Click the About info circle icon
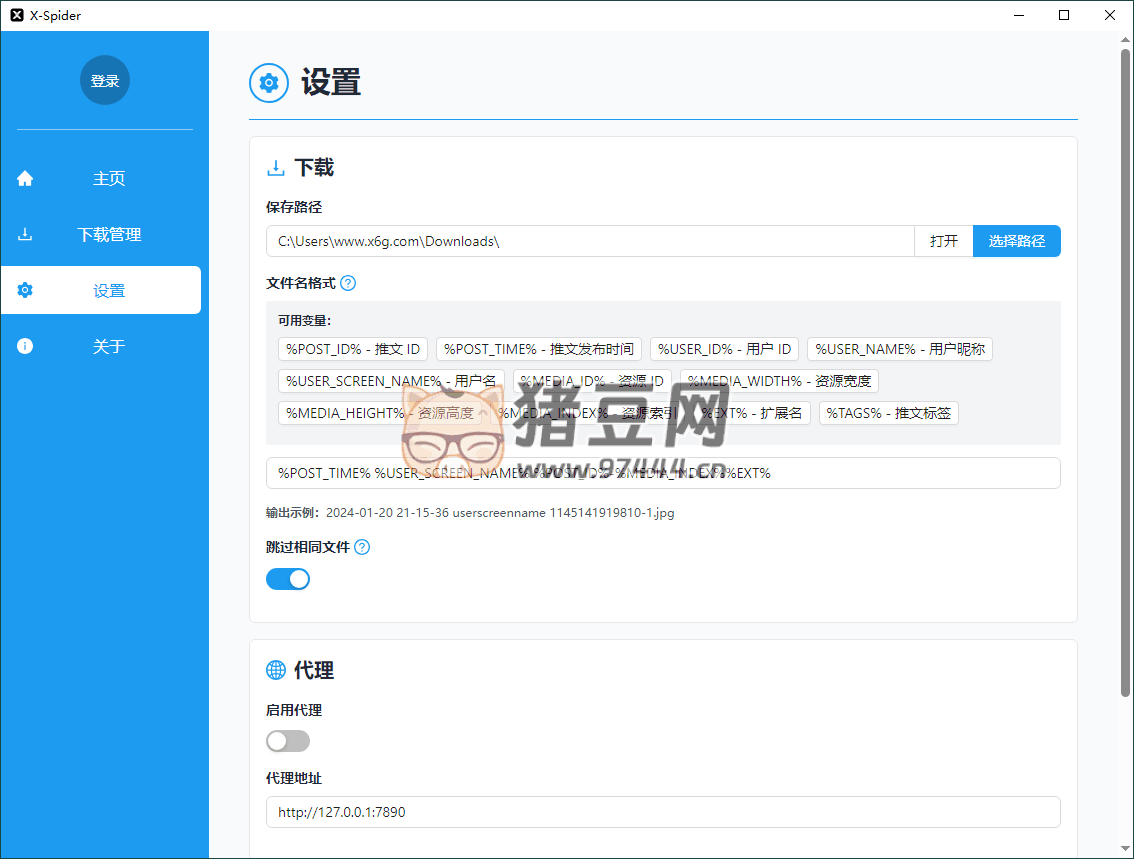This screenshot has height=859, width=1134. [x=25, y=347]
